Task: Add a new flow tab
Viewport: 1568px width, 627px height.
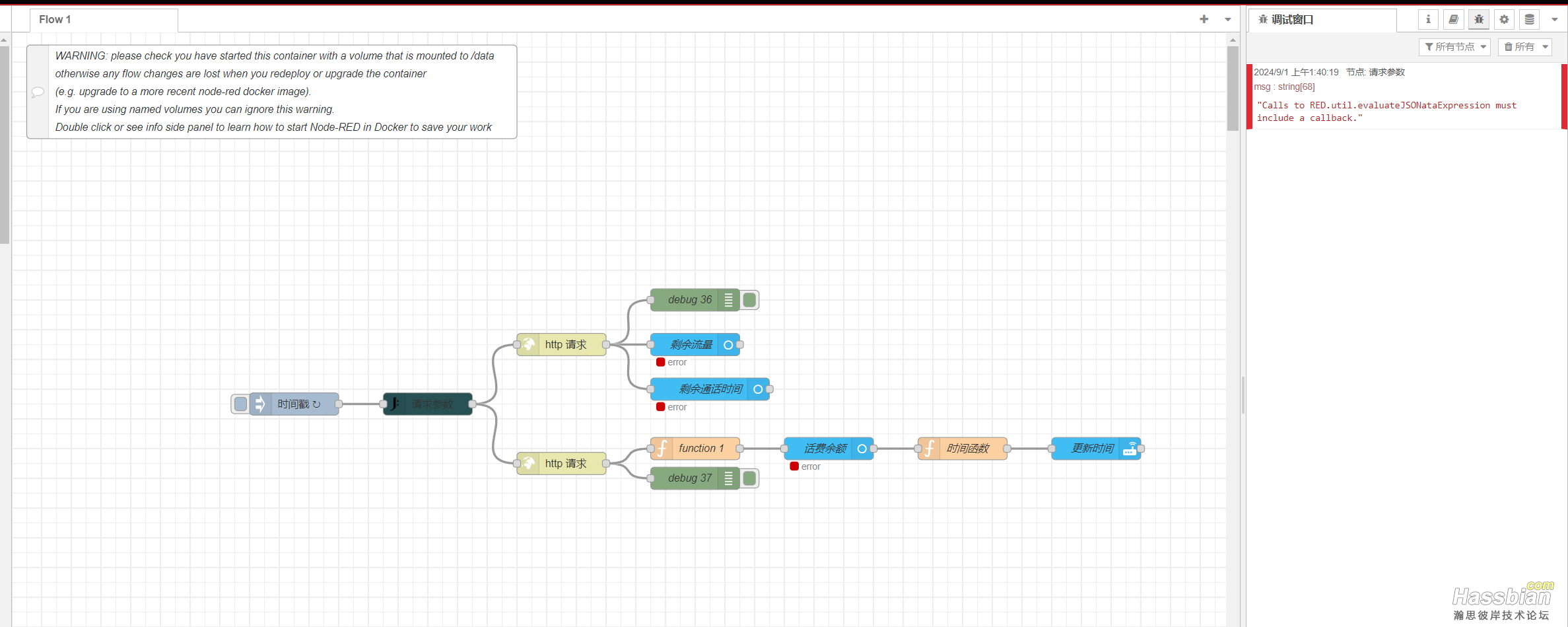Action: [1204, 19]
